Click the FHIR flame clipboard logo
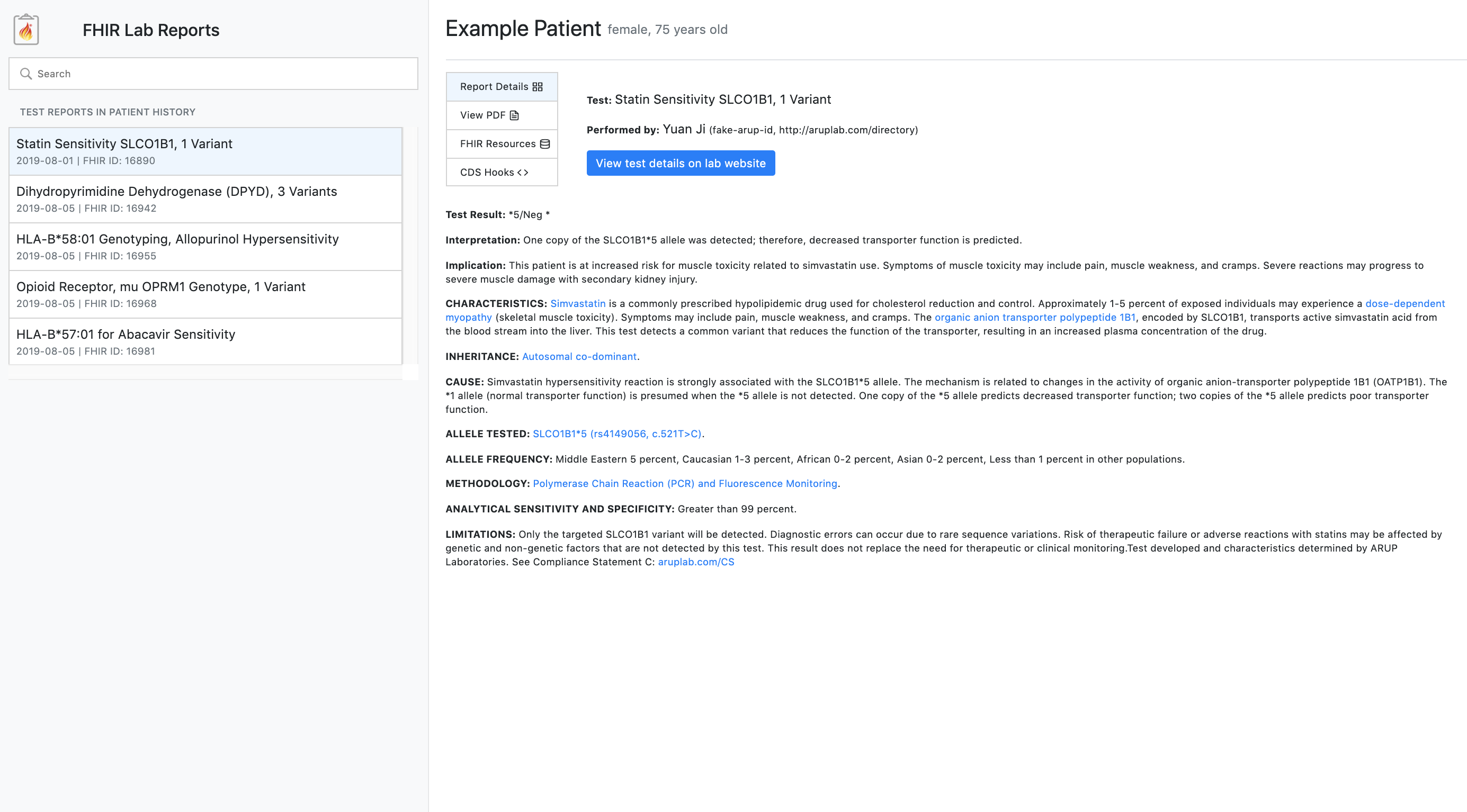 click(x=26, y=30)
